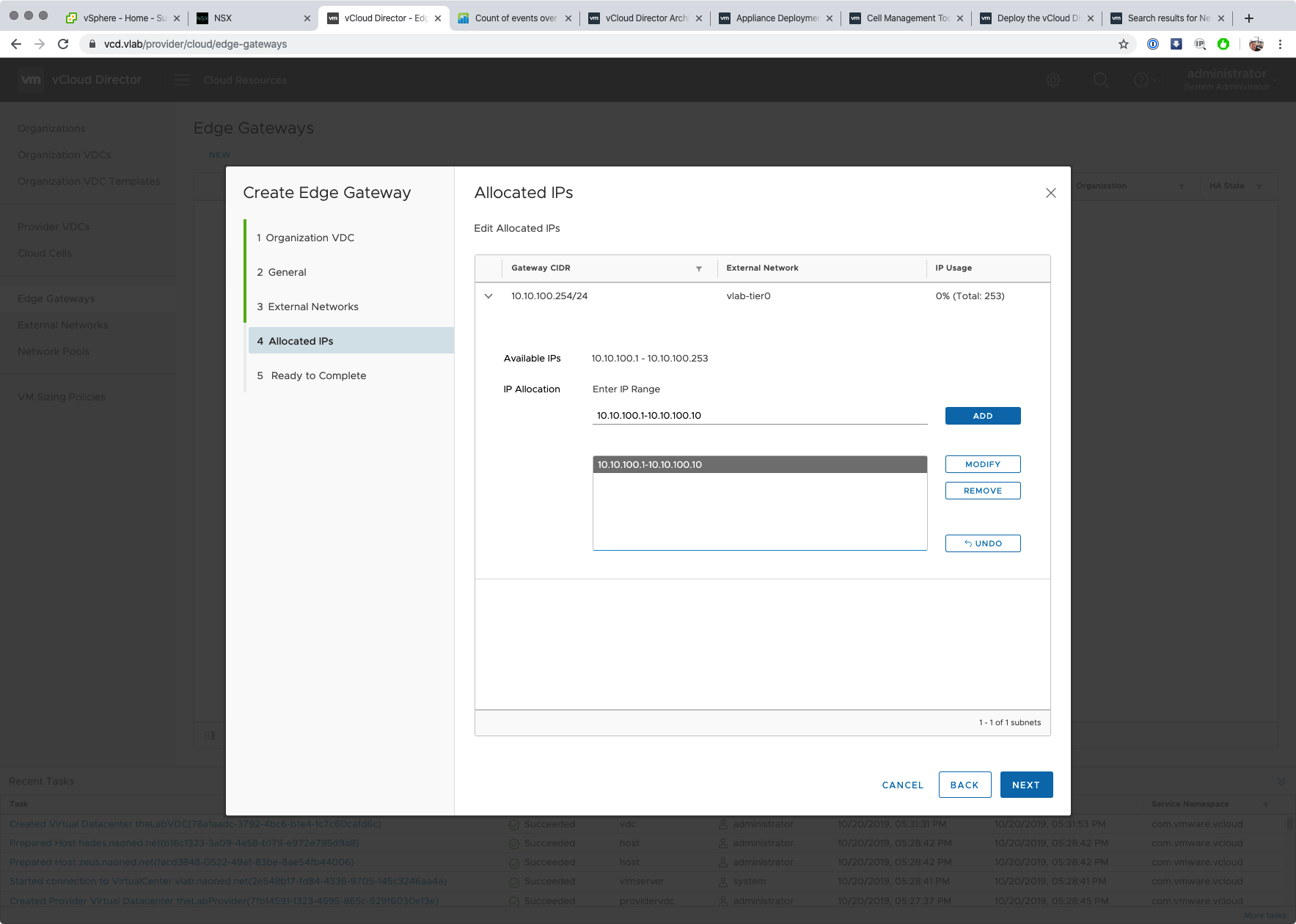Switch to the Appliance Deployment tab
1296x924 pixels.
point(775,18)
